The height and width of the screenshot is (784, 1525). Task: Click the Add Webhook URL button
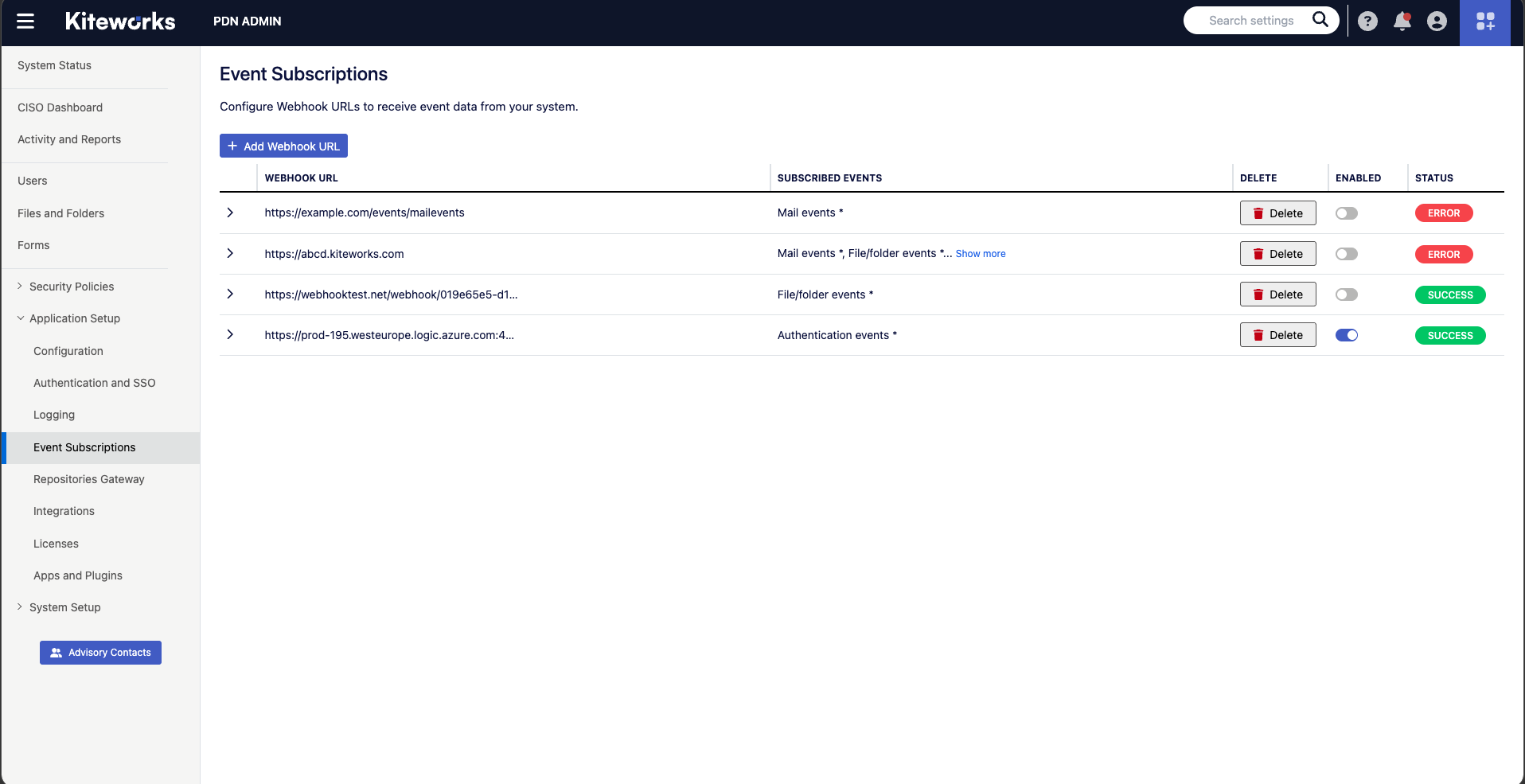point(283,146)
